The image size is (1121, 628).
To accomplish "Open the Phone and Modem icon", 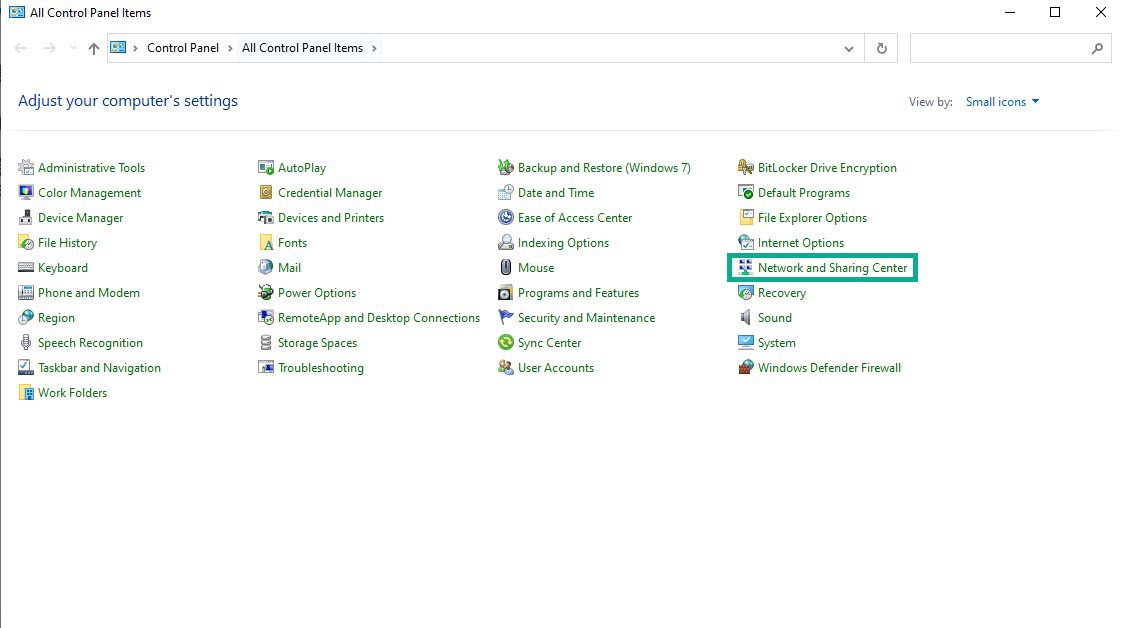I will click(x=26, y=293).
